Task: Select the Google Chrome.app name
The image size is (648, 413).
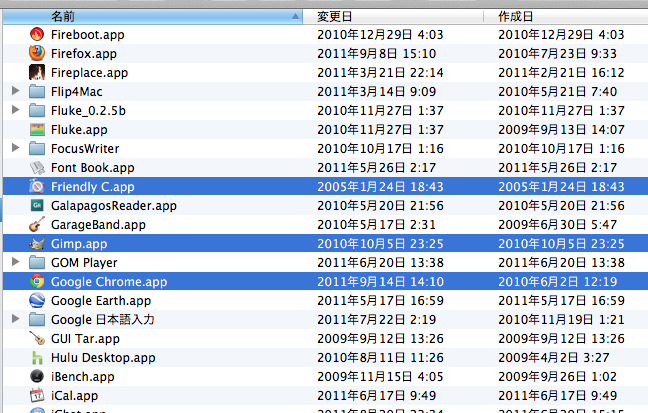Action: pyautogui.click(x=109, y=282)
